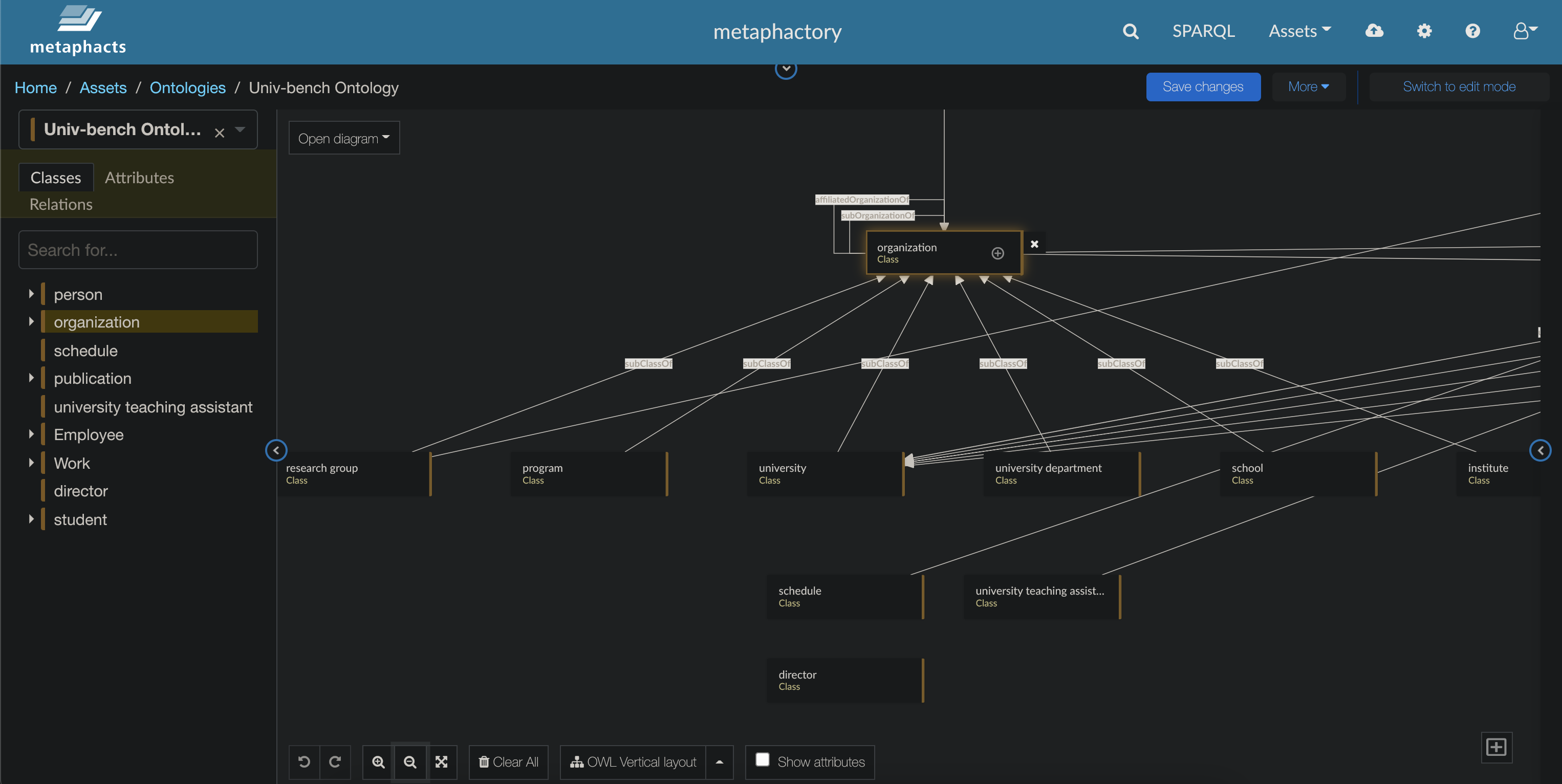
Task: Switch to the Attributes tab
Action: 139,178
